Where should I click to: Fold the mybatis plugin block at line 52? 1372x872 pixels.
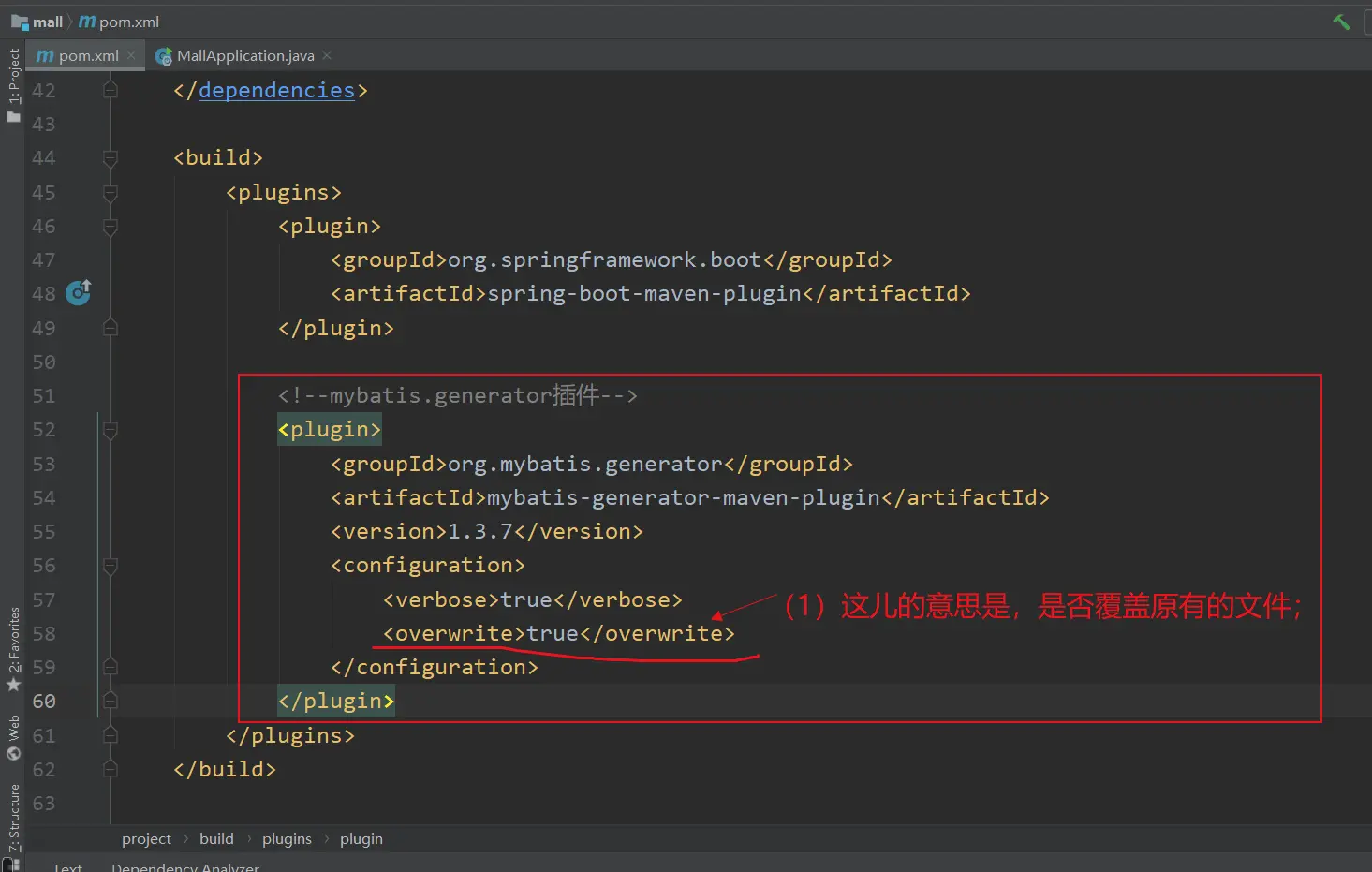coord(111,430)
